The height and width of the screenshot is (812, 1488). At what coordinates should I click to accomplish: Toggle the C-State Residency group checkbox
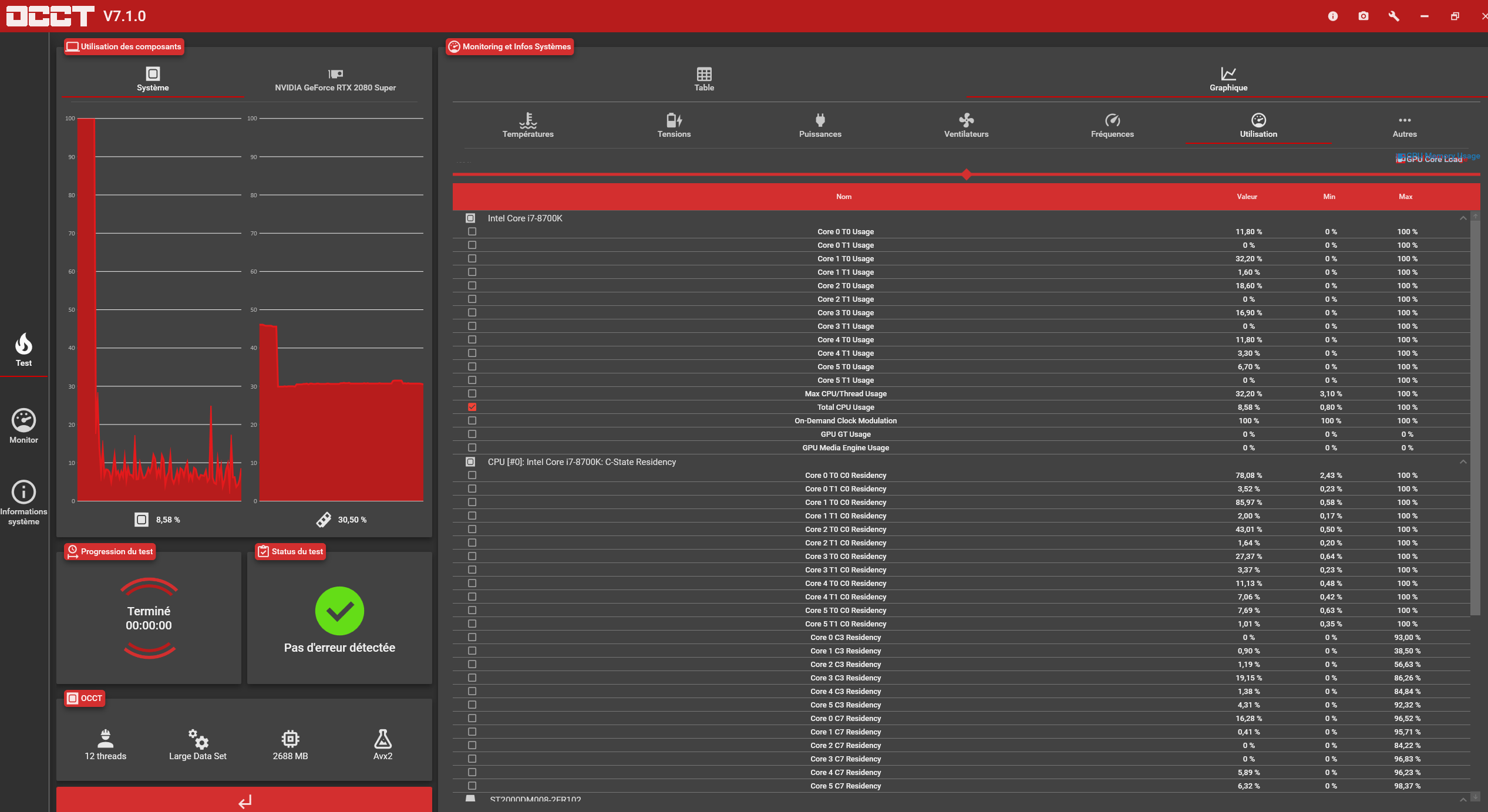470,462
